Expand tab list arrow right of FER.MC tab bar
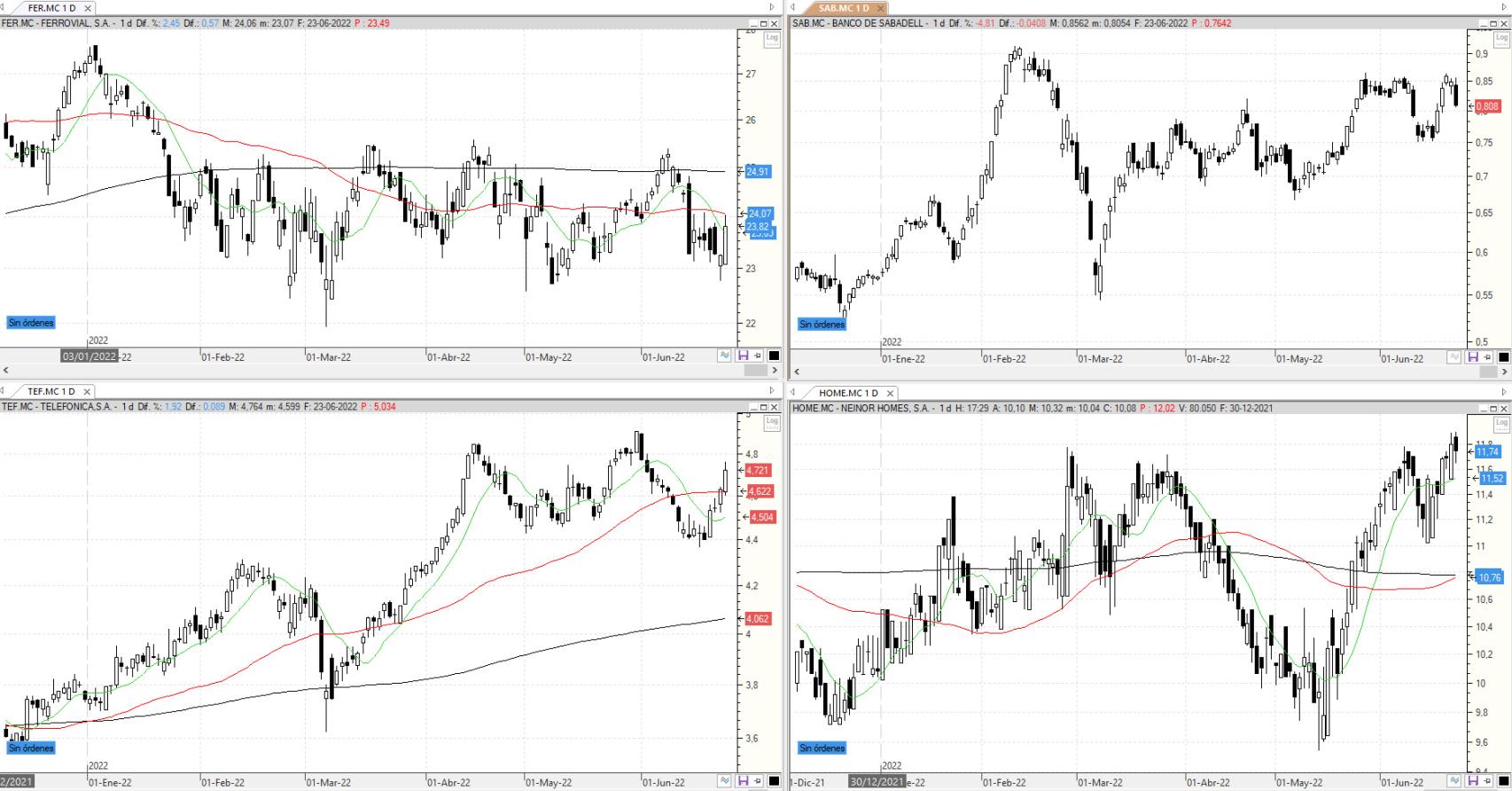Image resolution: width=1512 pixels, height=791 pixels. click(x=772, y=8)
